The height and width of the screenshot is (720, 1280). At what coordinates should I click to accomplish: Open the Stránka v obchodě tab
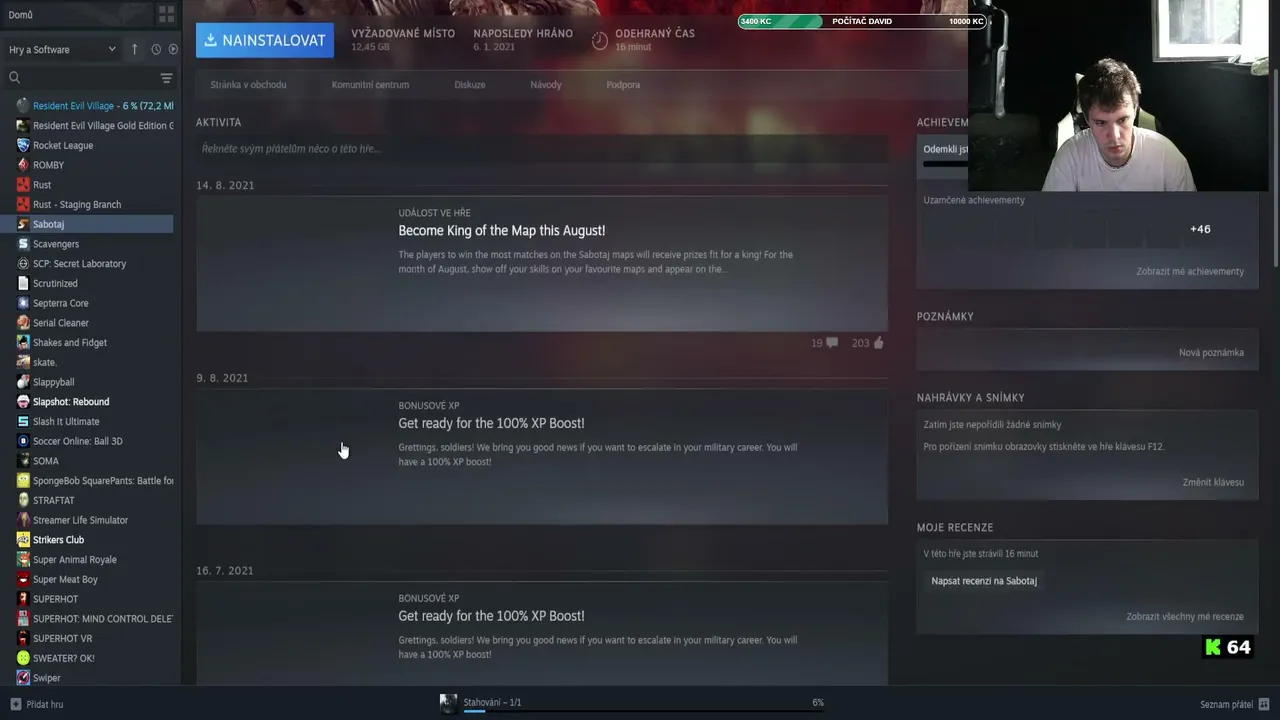point(248,85)
